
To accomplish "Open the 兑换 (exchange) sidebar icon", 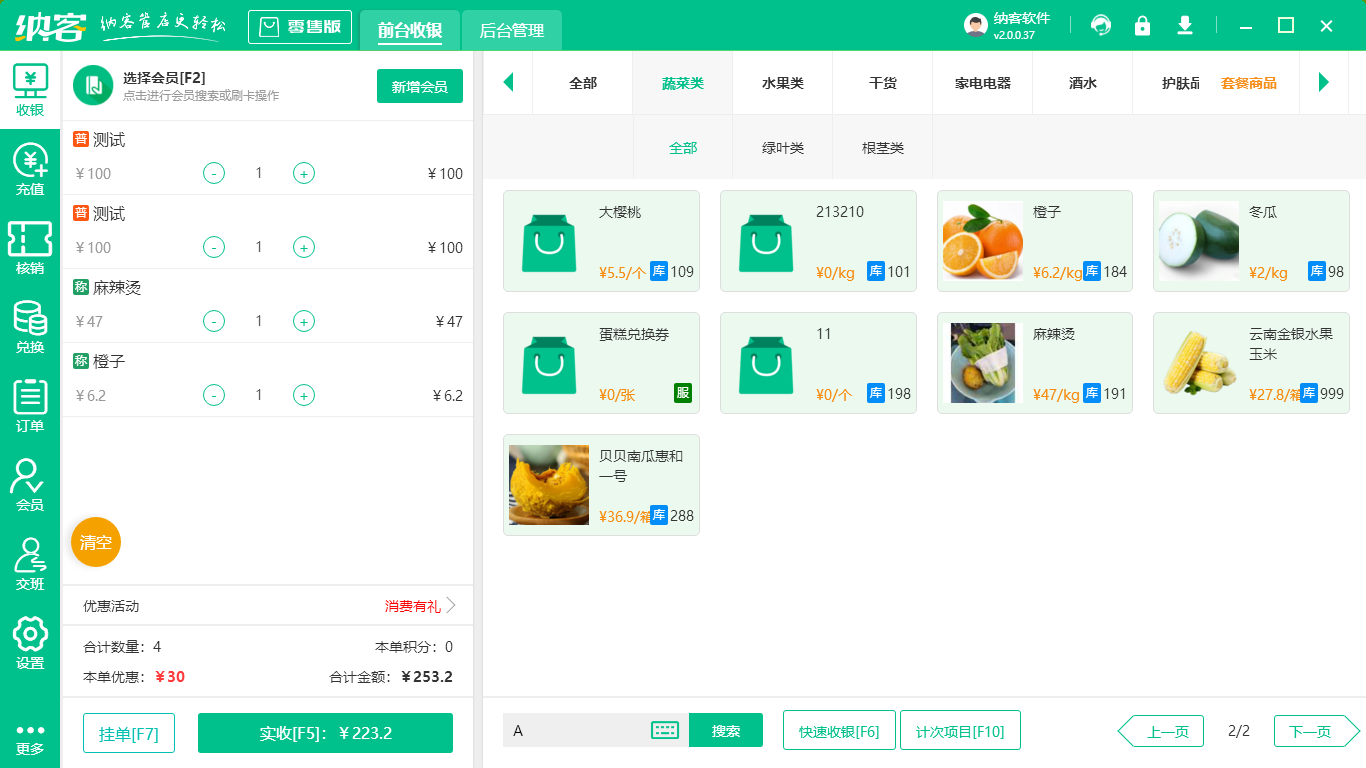I will [x=30, y=322].
